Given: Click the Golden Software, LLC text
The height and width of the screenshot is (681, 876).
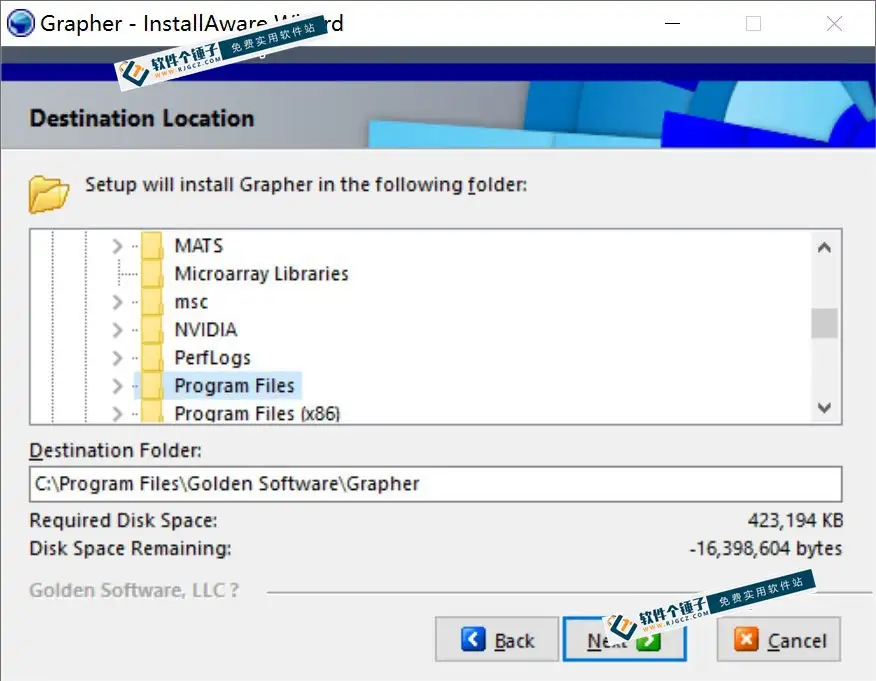Looking at the screenshot, I should (134, 590).
